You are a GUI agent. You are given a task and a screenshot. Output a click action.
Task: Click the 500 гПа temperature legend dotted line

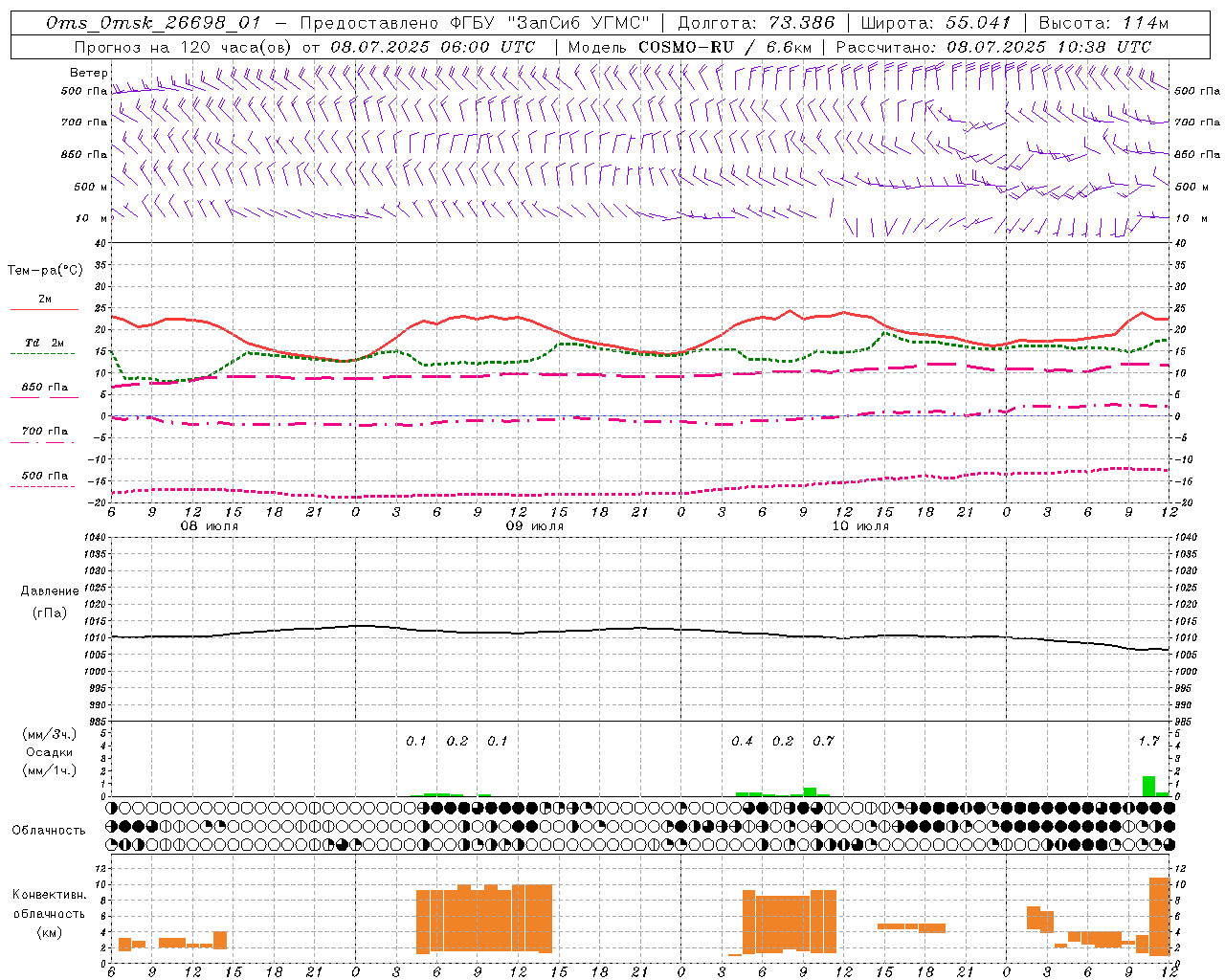click(x=44, y=486)
